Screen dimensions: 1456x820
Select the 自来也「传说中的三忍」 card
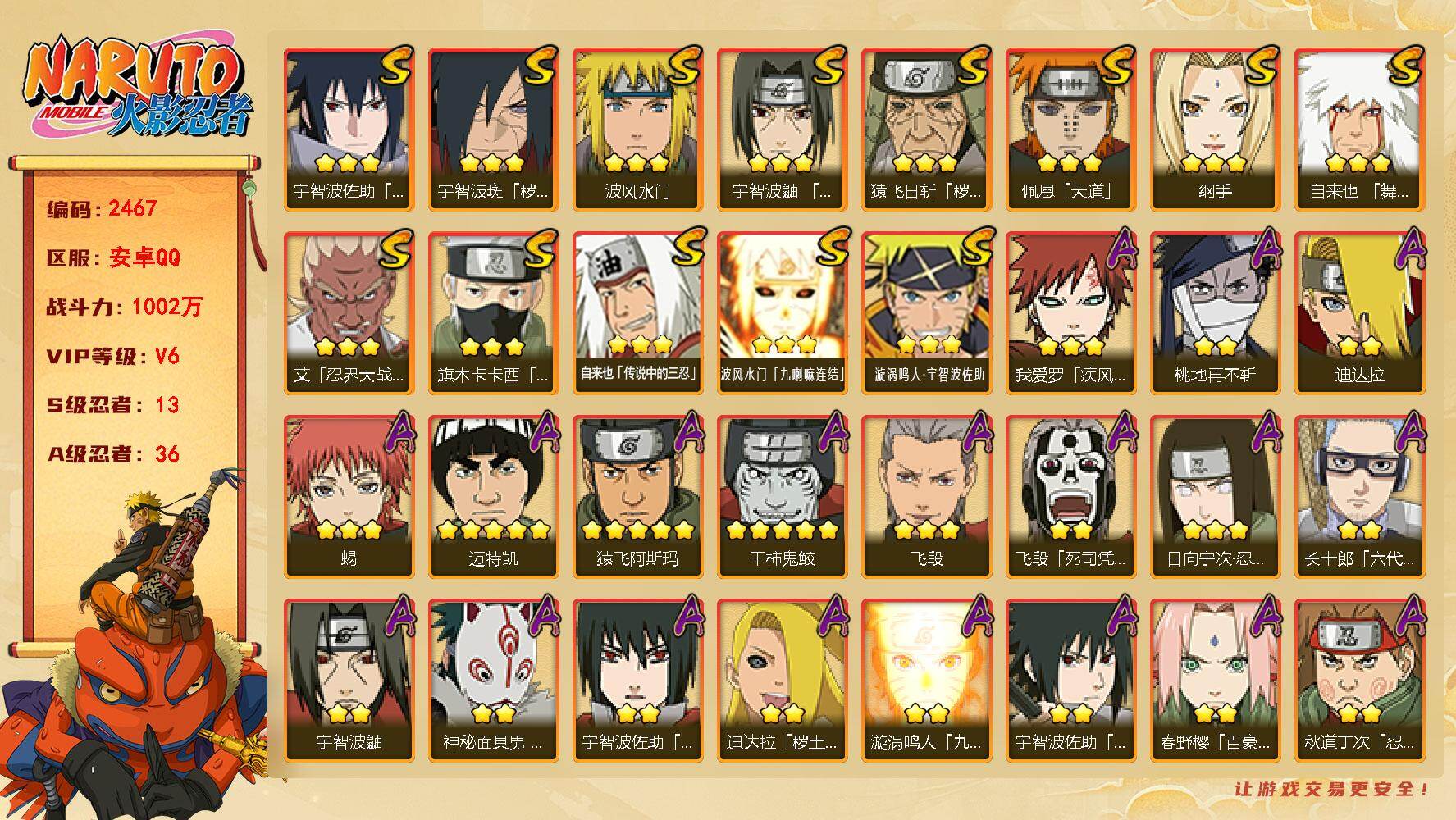pyautogui.click(x=637, y=313)
